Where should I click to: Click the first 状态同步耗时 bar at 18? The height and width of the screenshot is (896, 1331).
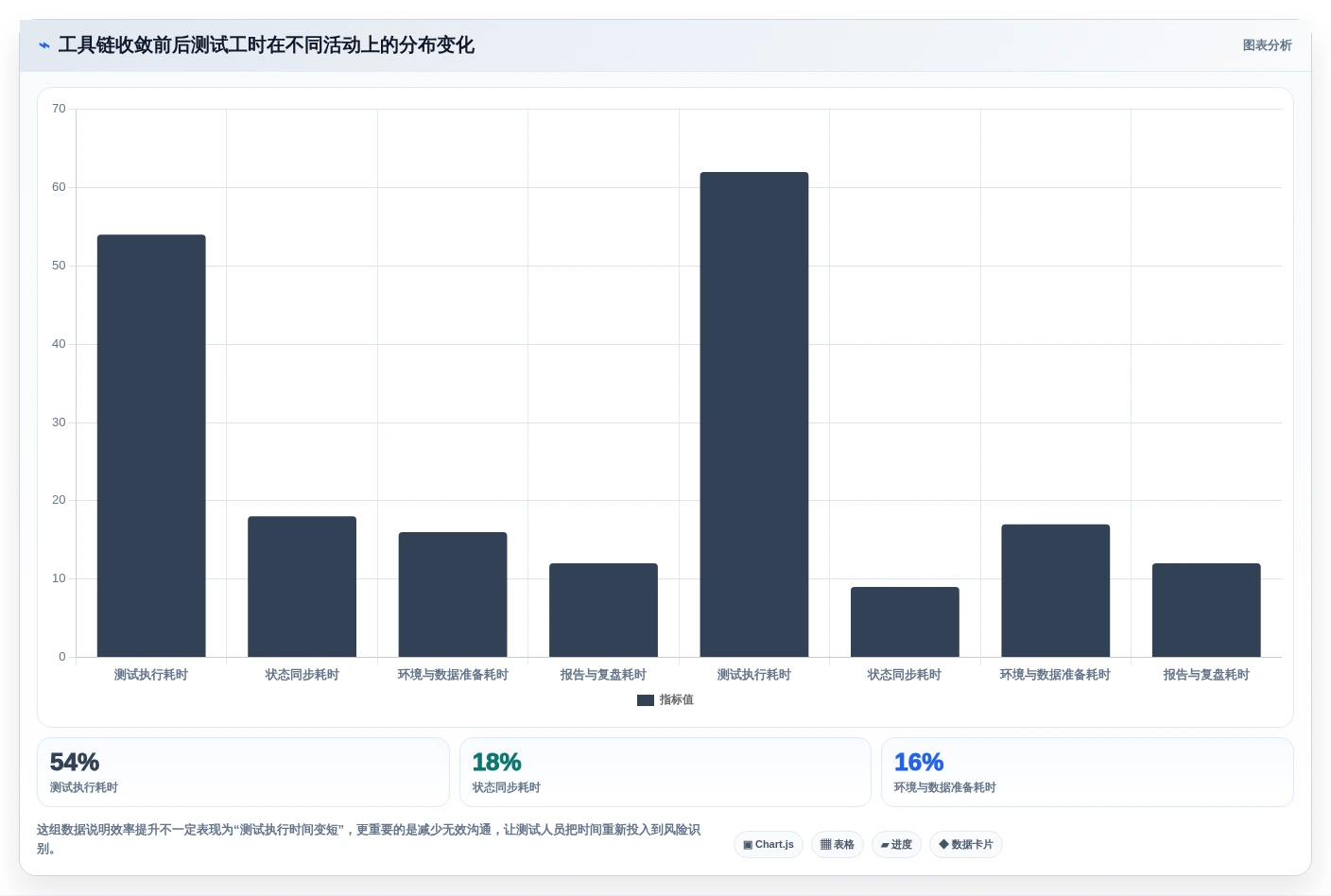[x=302, y=587]
